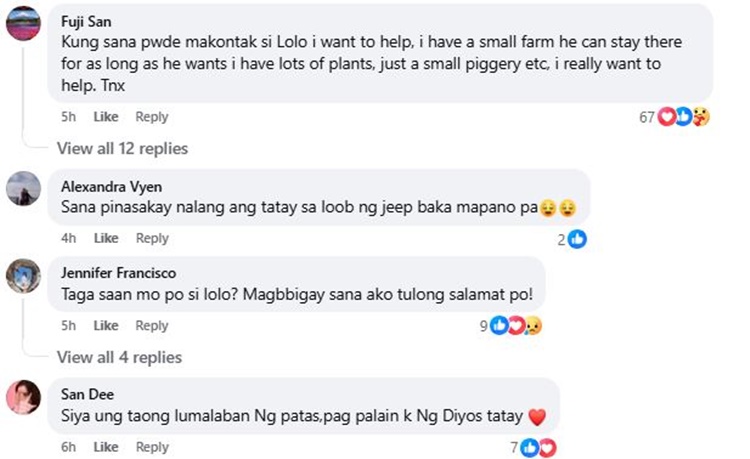Screen dimensions: 750x459
Task: Like Jennifer Francisco's comment
Action: 106,326
